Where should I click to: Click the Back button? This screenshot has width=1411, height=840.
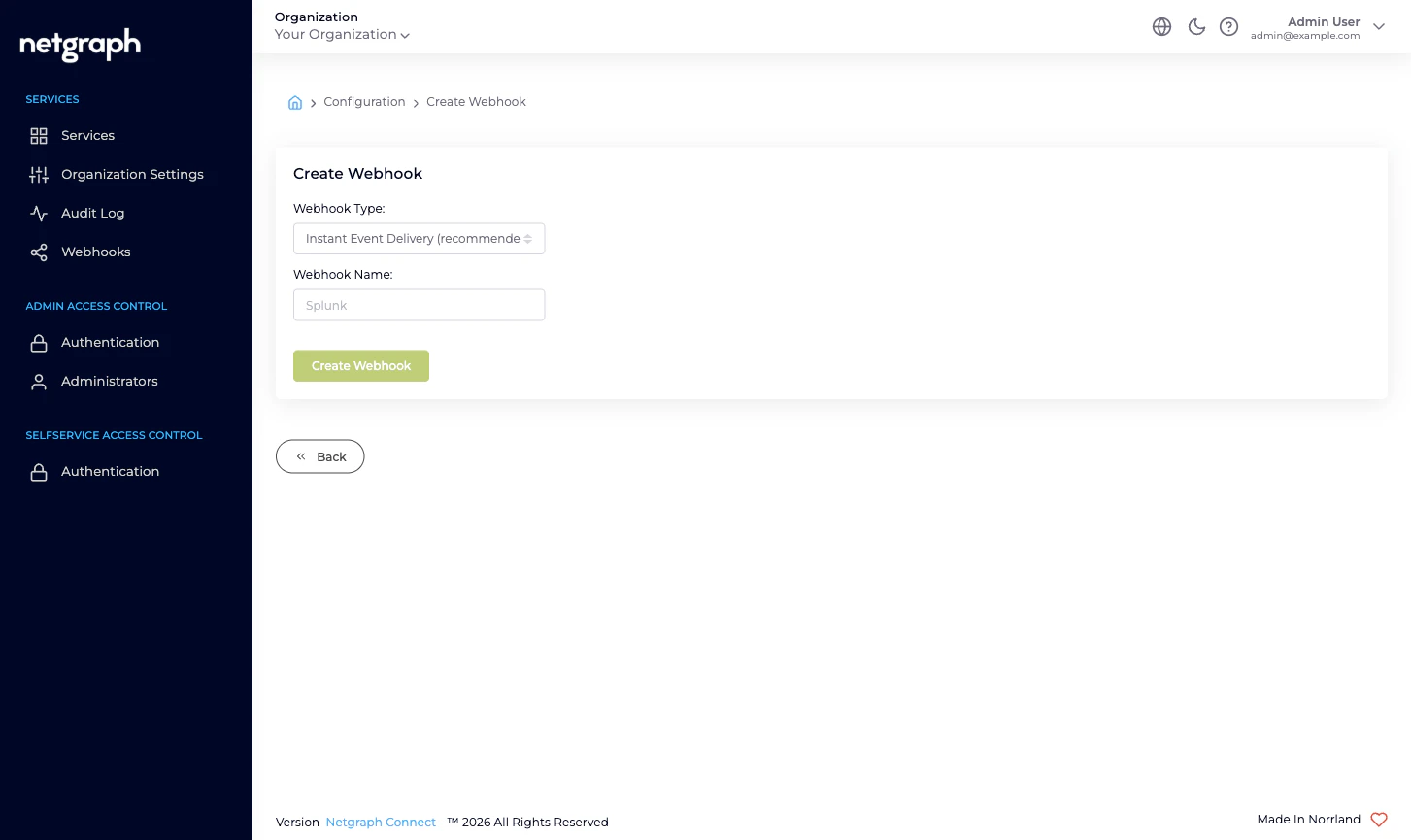pyautogui.click(x=319, y=456)
